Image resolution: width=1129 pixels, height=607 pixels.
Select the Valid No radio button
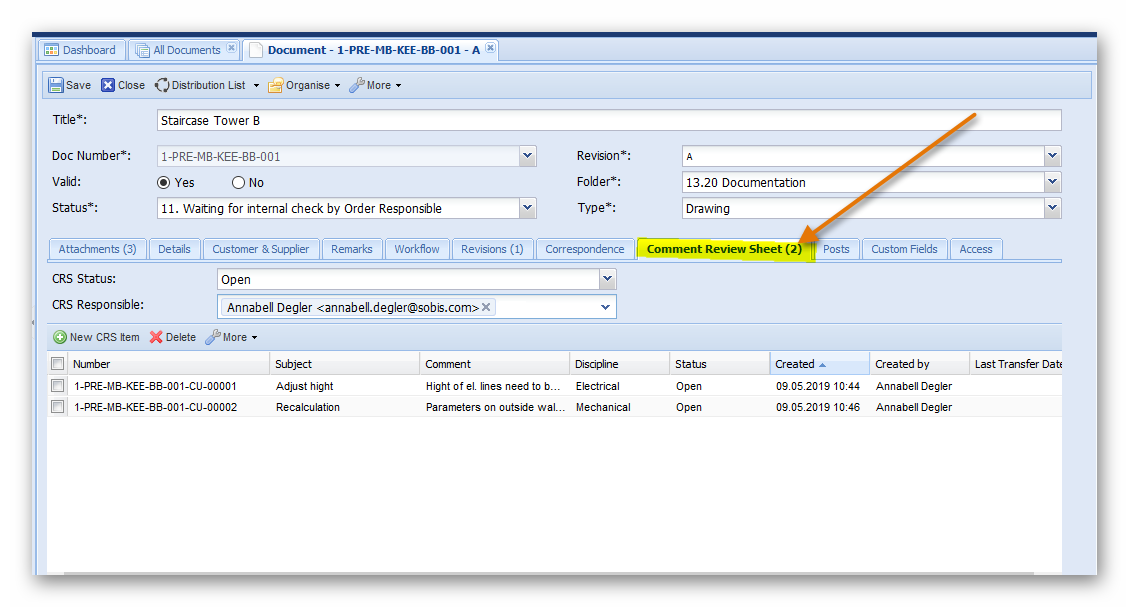pyautogui.click(x=238, y=183)
